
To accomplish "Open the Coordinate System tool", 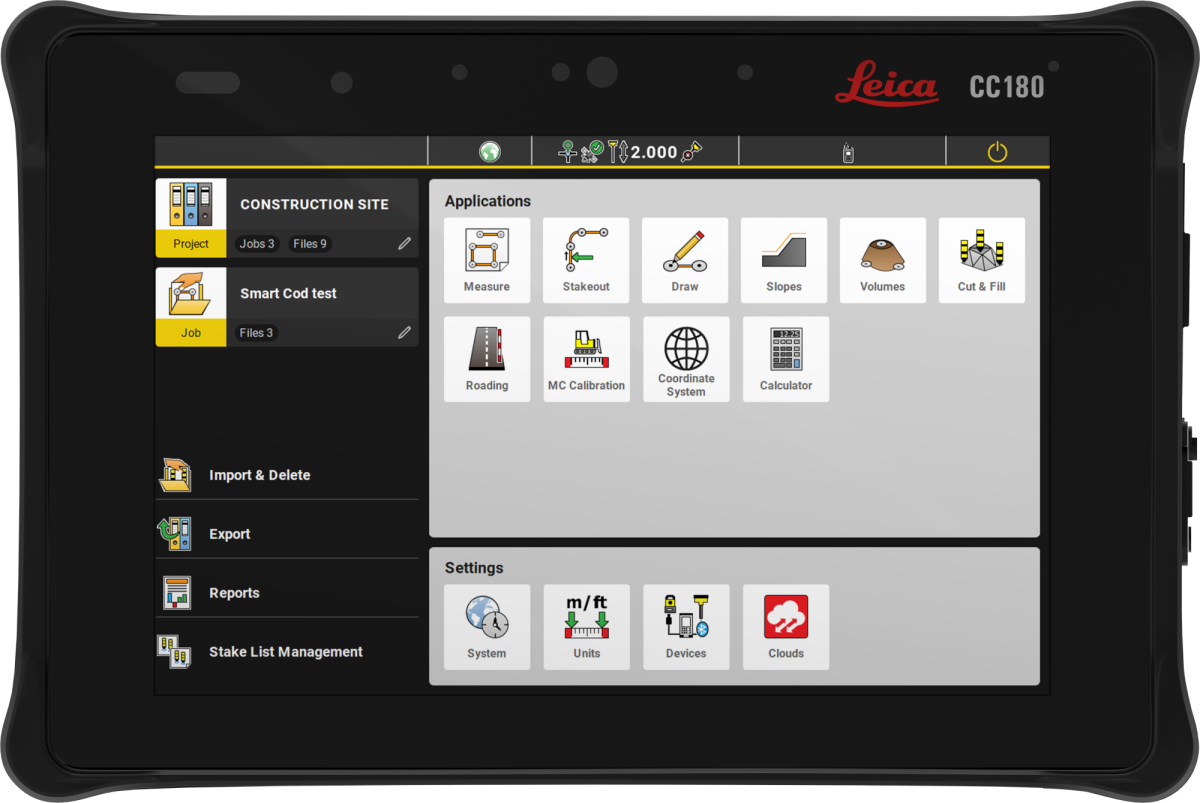I will (x=685, y=359).
